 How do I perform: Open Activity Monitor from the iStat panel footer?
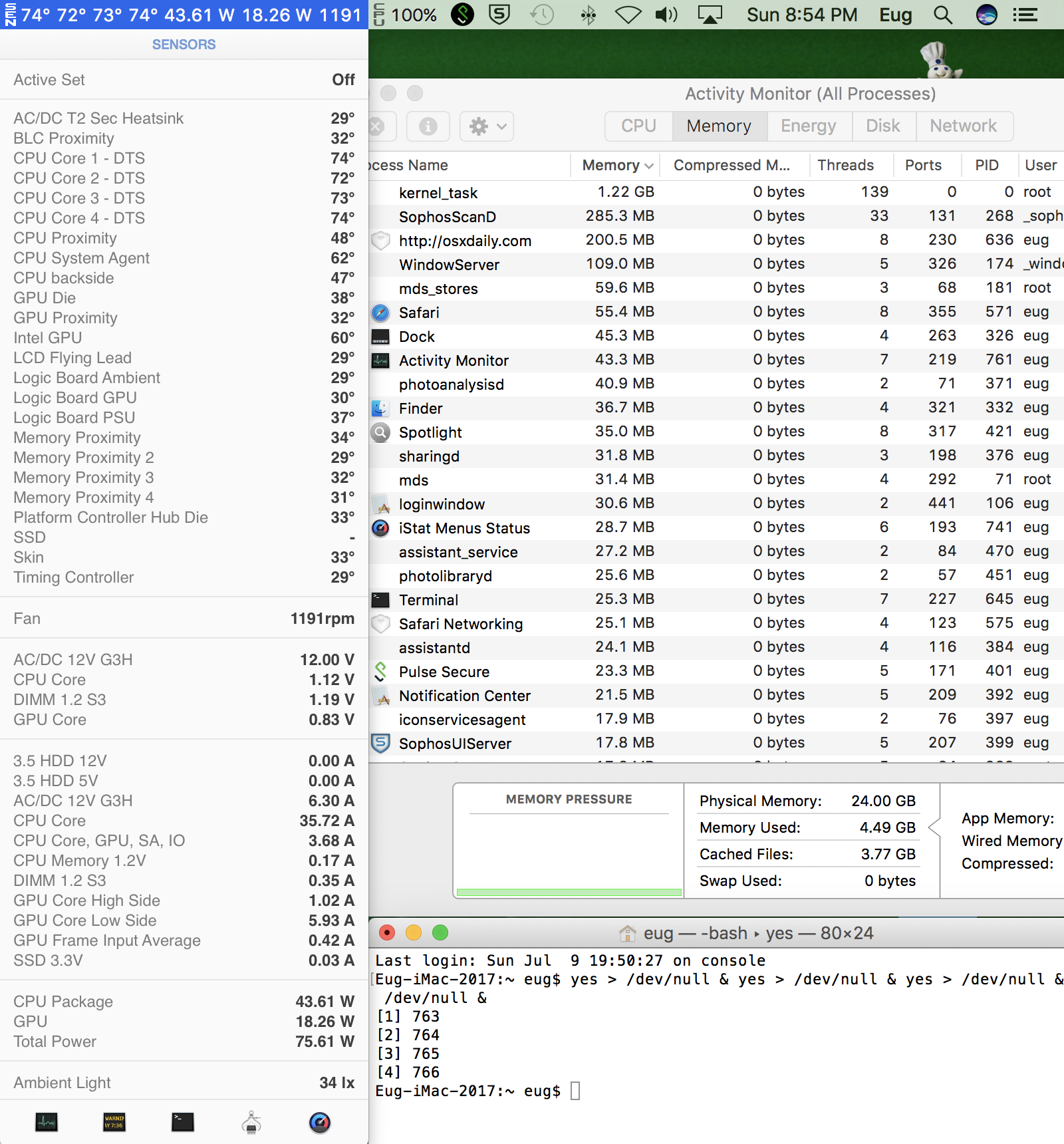[x=47, y=1122]
